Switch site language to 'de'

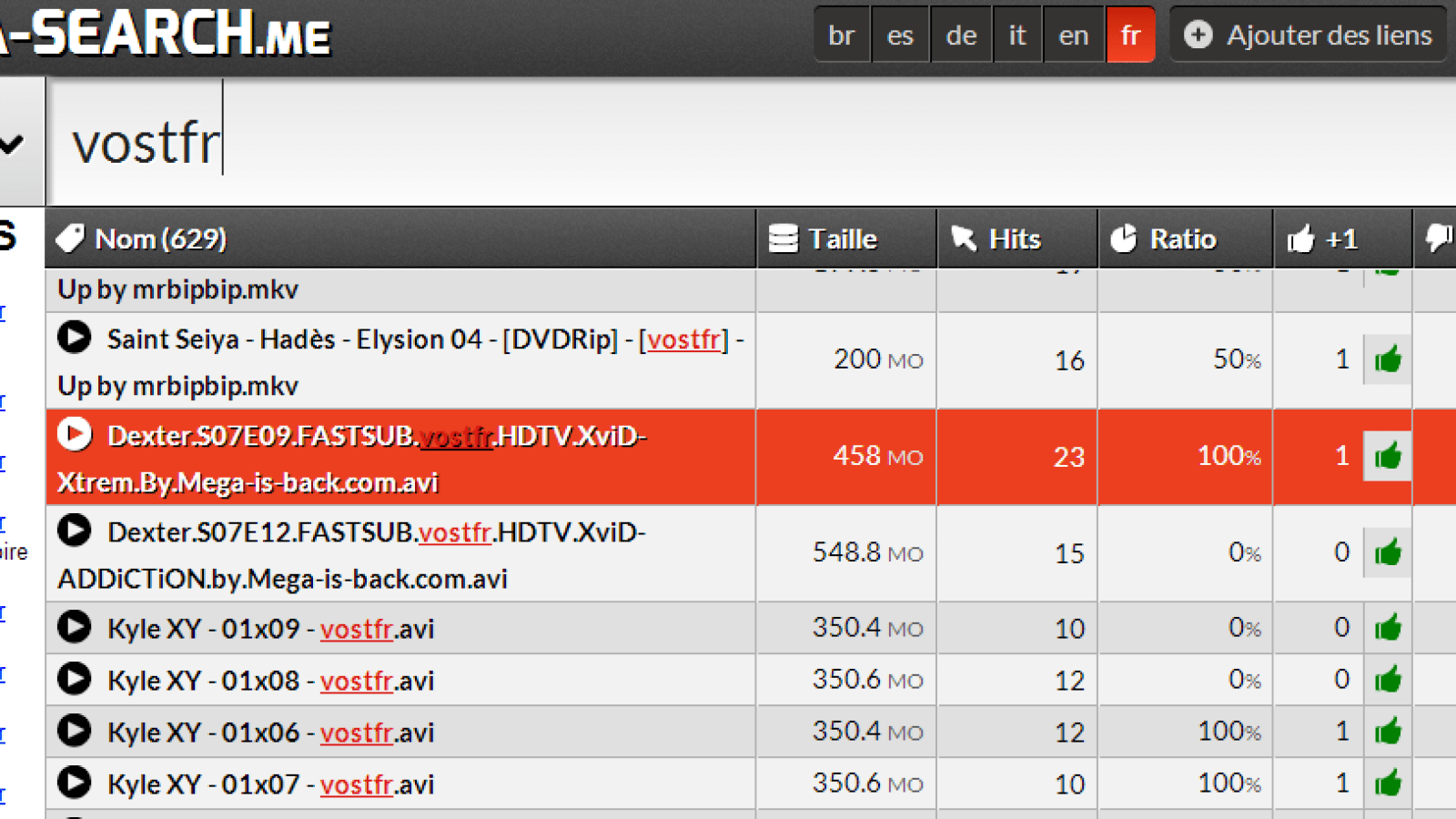pos(961,35)
